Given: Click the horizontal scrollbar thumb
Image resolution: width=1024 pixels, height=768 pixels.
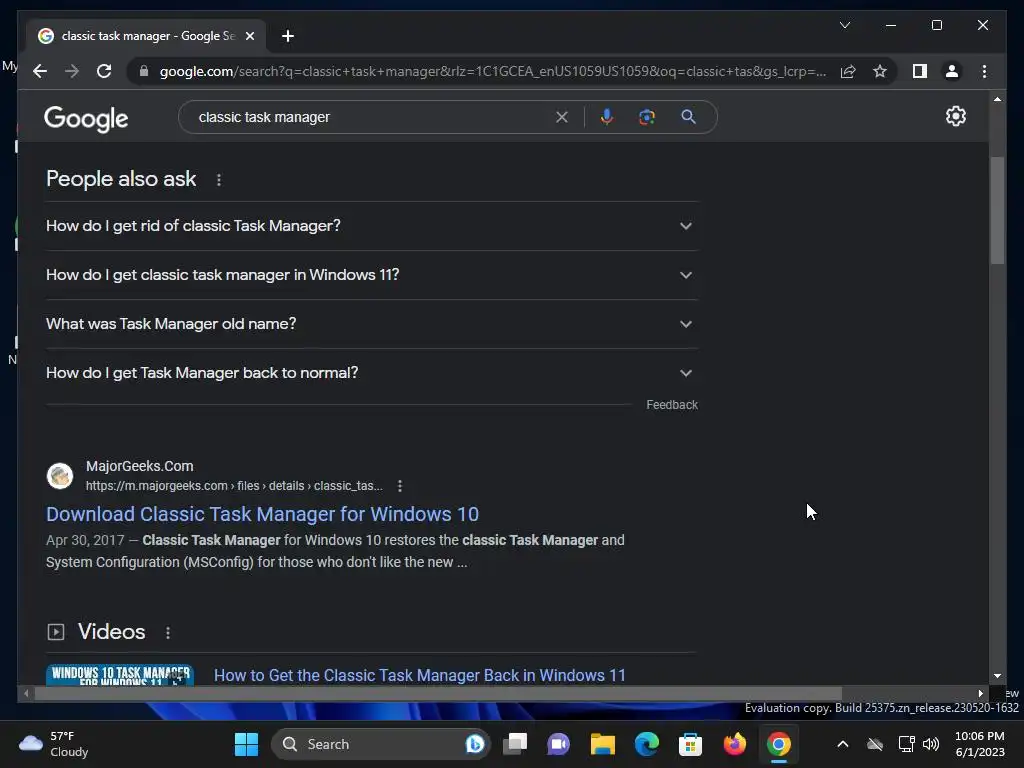Looking at the screenshot, I should tap(438, 694).
